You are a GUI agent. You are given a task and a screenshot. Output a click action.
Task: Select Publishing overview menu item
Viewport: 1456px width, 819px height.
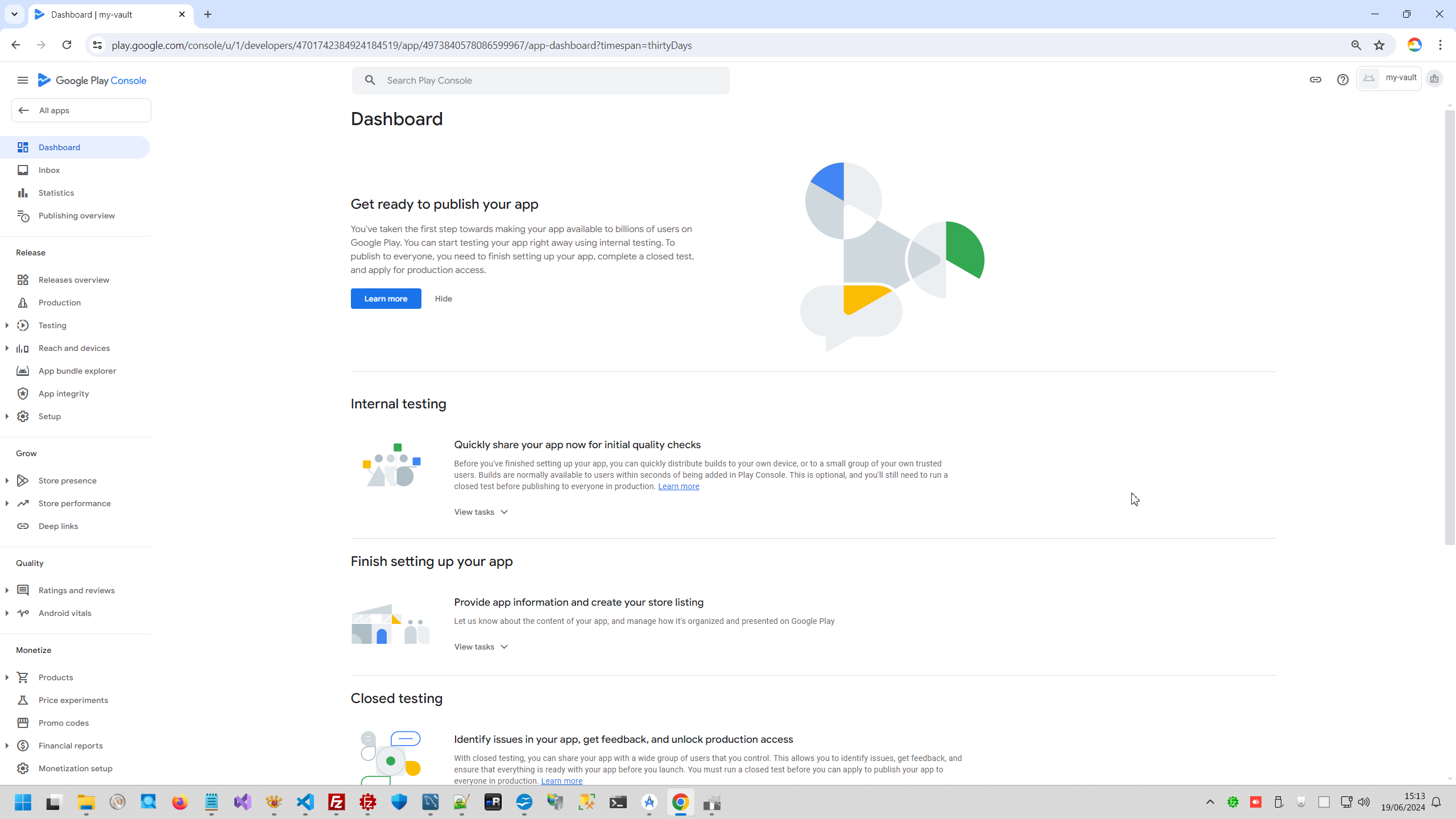76,216
